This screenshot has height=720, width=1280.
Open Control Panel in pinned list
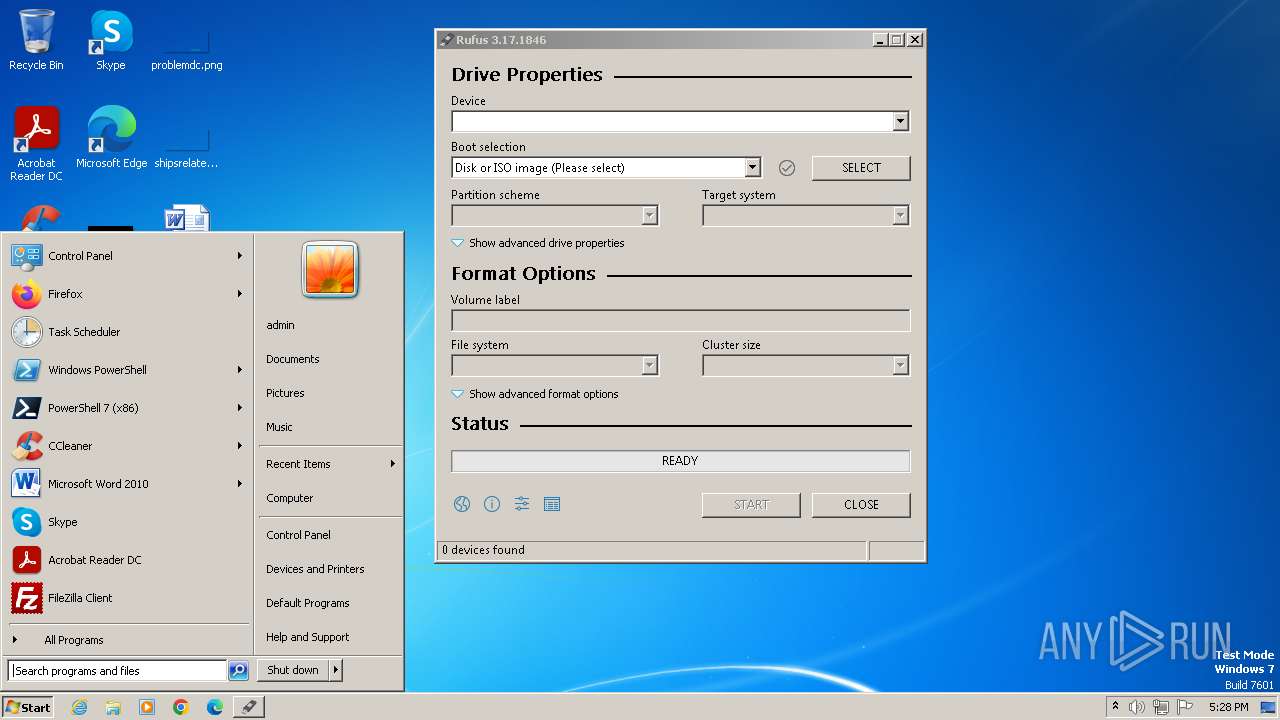128,256
